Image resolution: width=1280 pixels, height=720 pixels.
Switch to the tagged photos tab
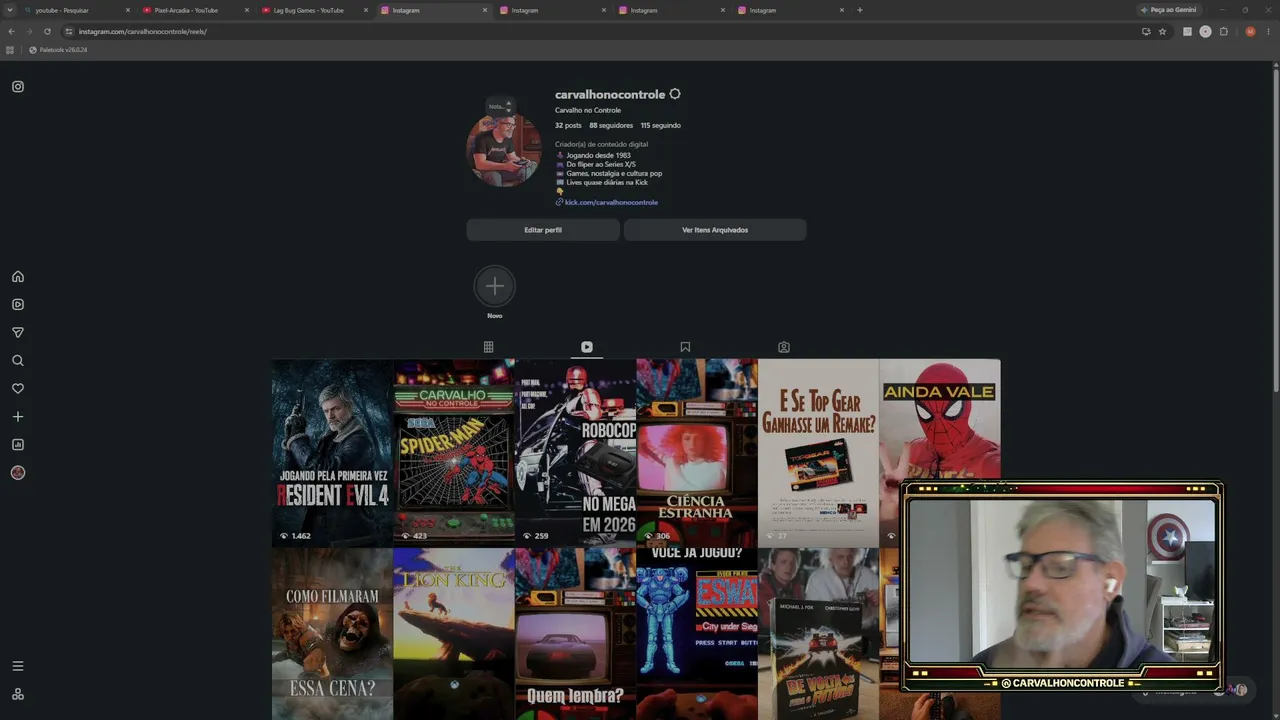(784, 347)
